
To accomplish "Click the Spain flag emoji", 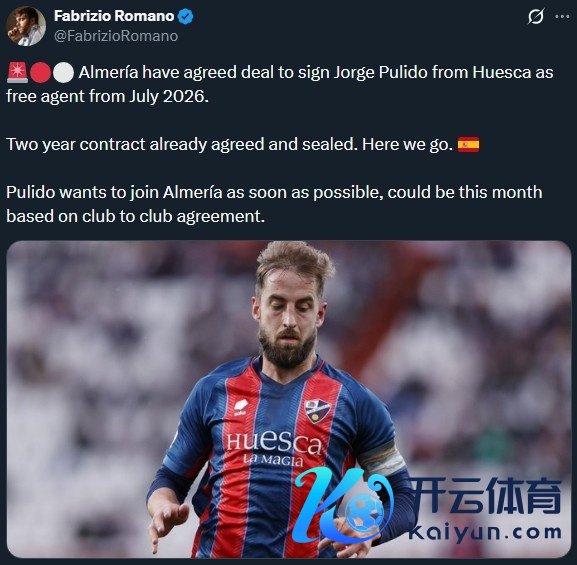I will point(468,144).
